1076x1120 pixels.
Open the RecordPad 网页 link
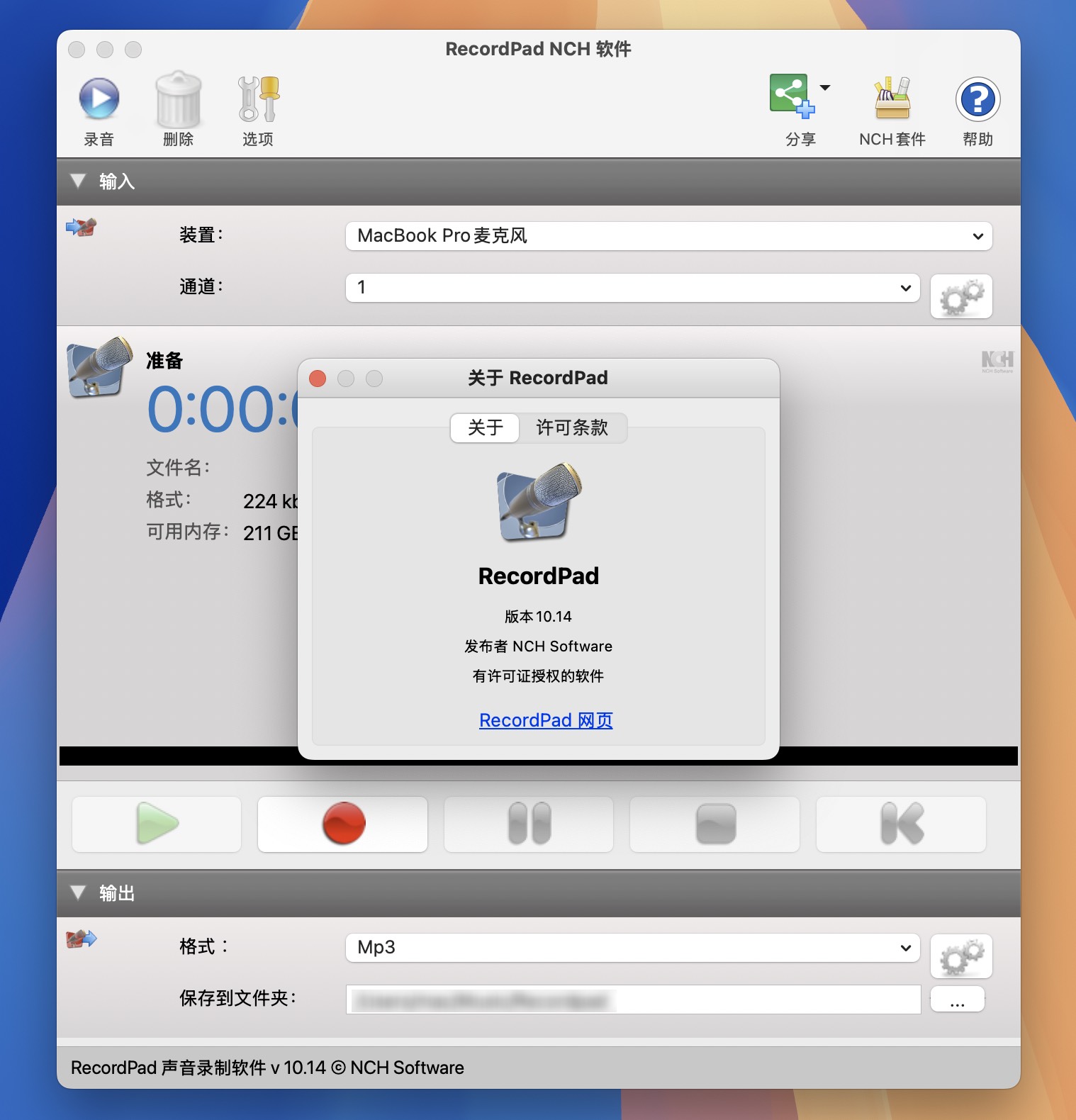(x=546, y=720)
